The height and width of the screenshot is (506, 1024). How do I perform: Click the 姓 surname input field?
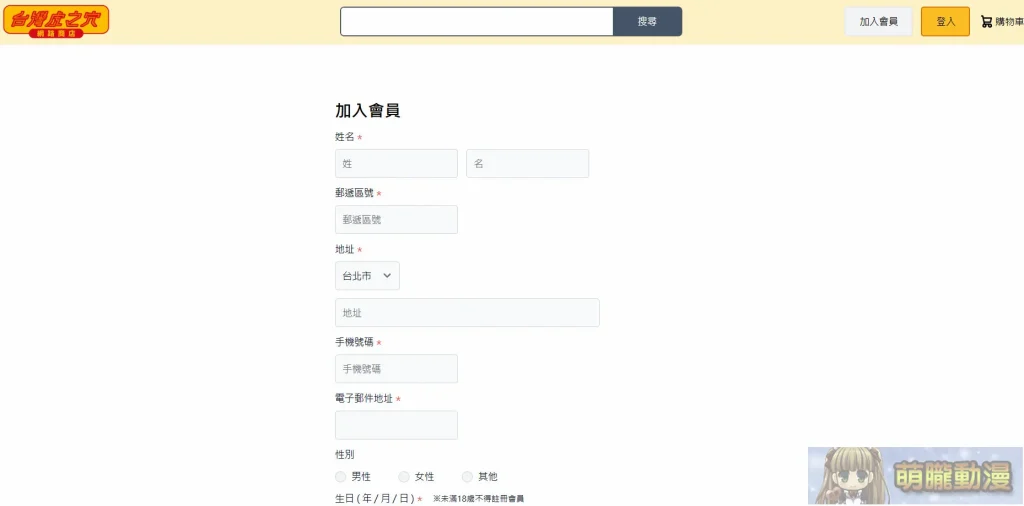click(x=396, y=164)
